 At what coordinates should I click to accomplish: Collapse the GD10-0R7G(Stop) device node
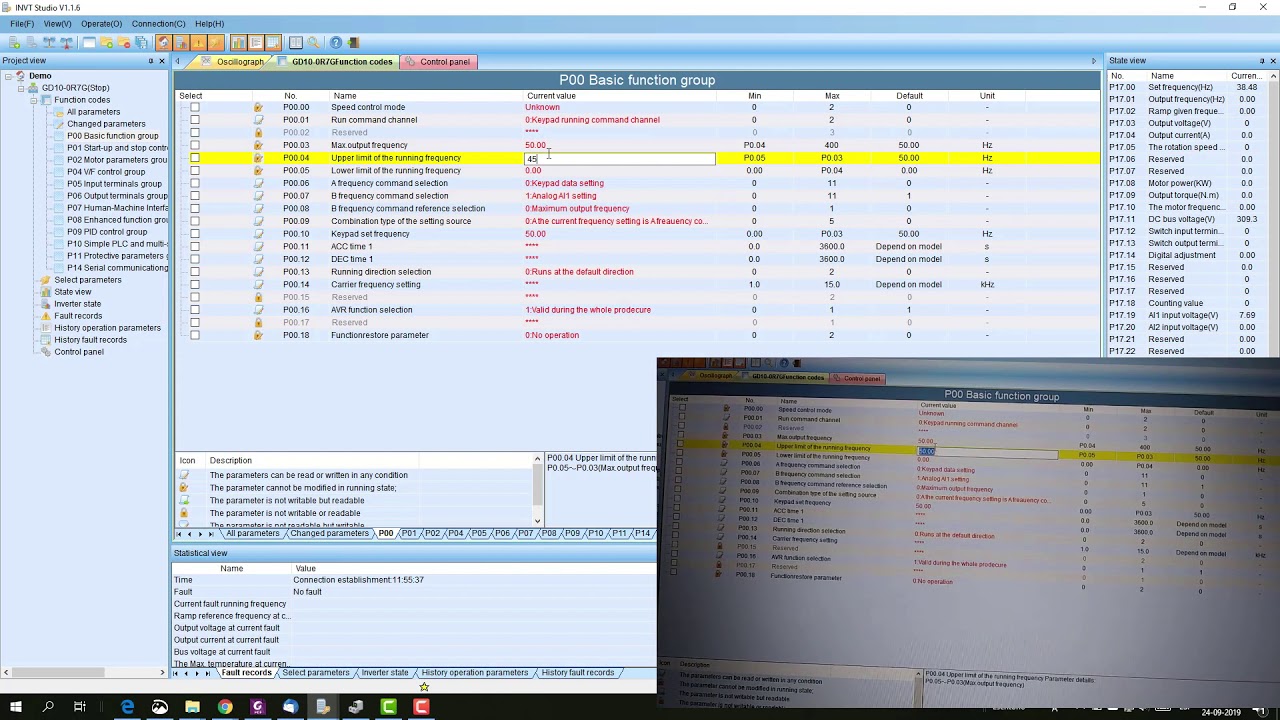pos(21,88)
